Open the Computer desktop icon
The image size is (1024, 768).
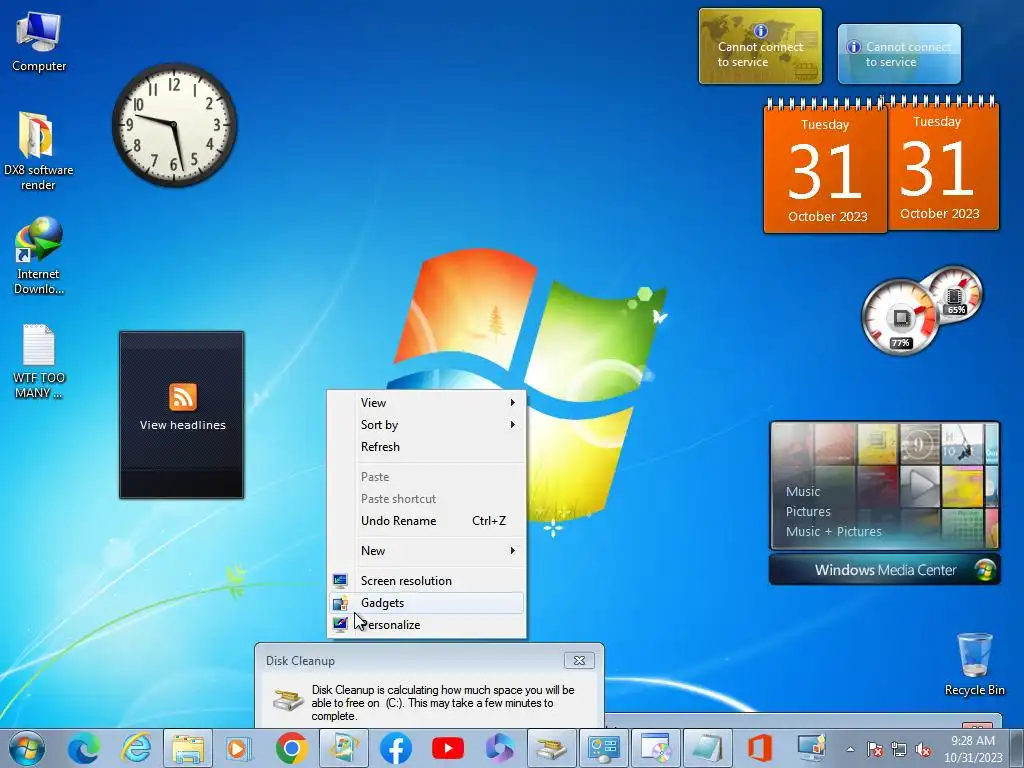point(39,42)
